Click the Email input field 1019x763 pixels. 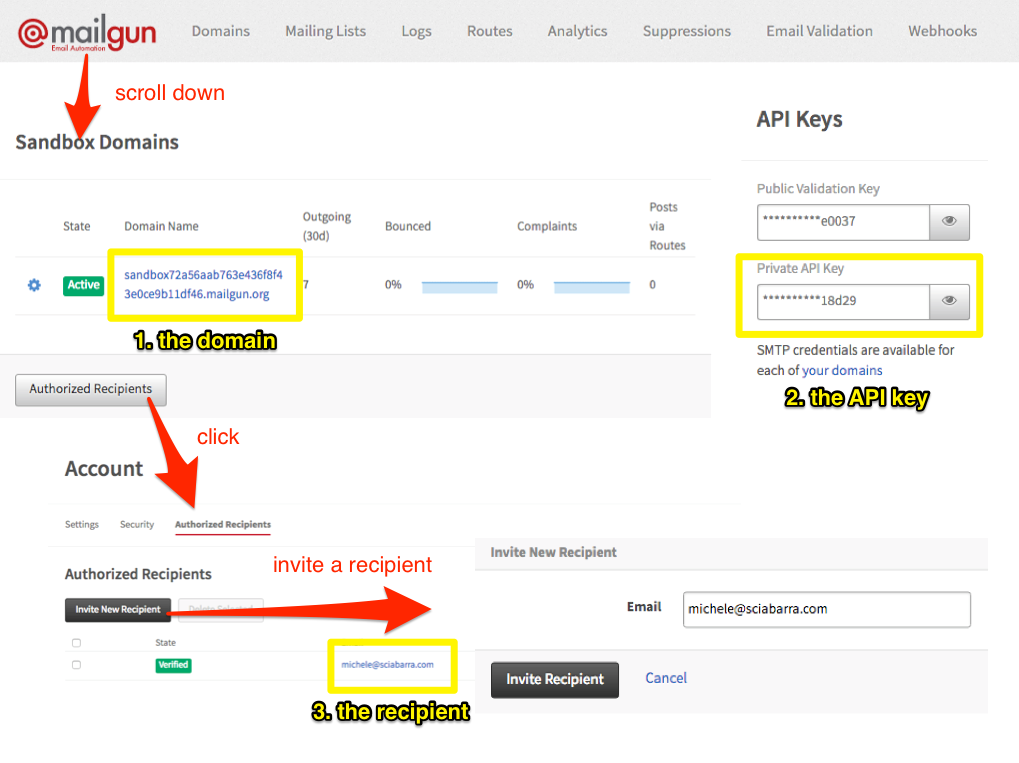point(826,609)
